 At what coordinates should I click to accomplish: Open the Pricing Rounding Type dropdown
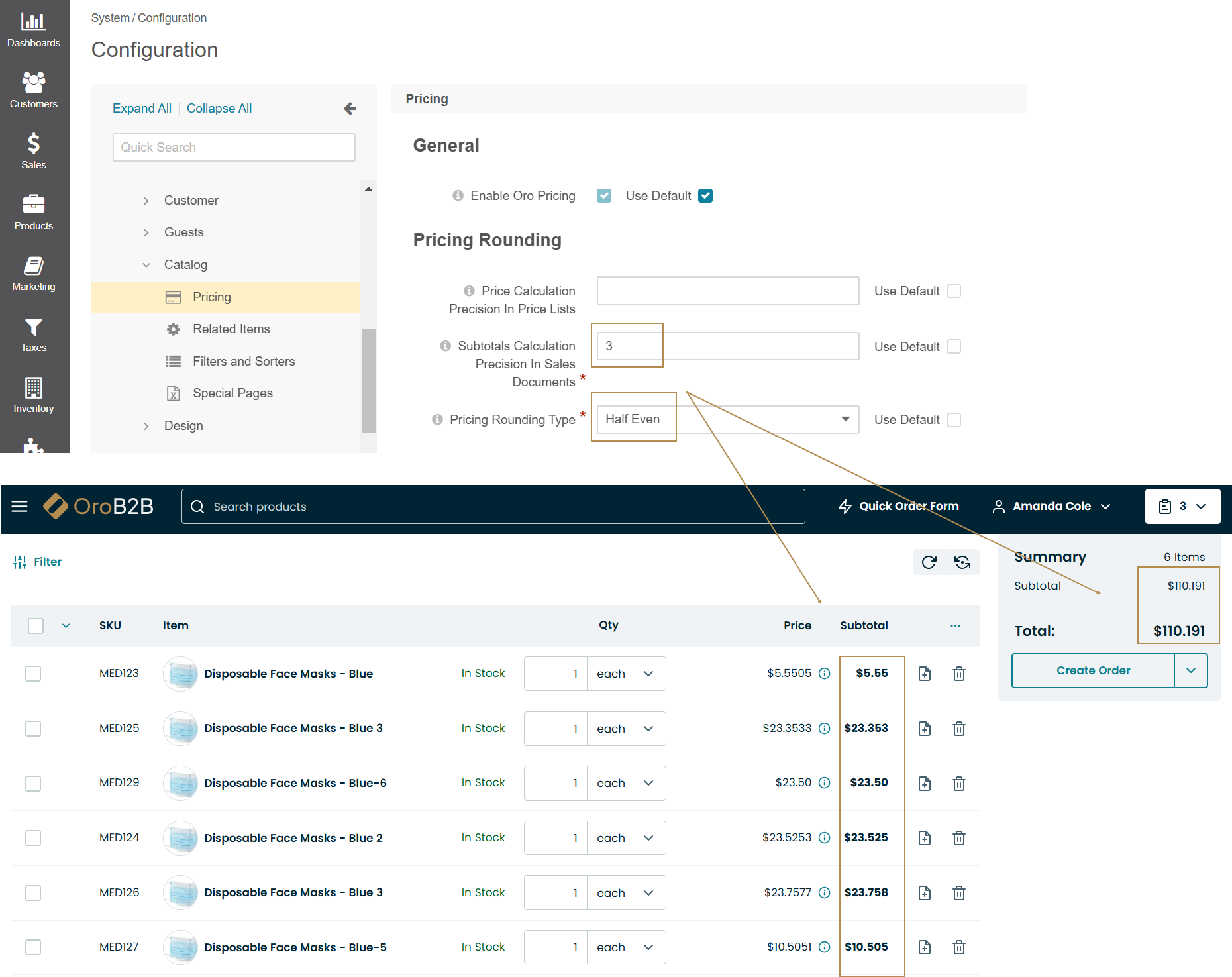[727, 419]
